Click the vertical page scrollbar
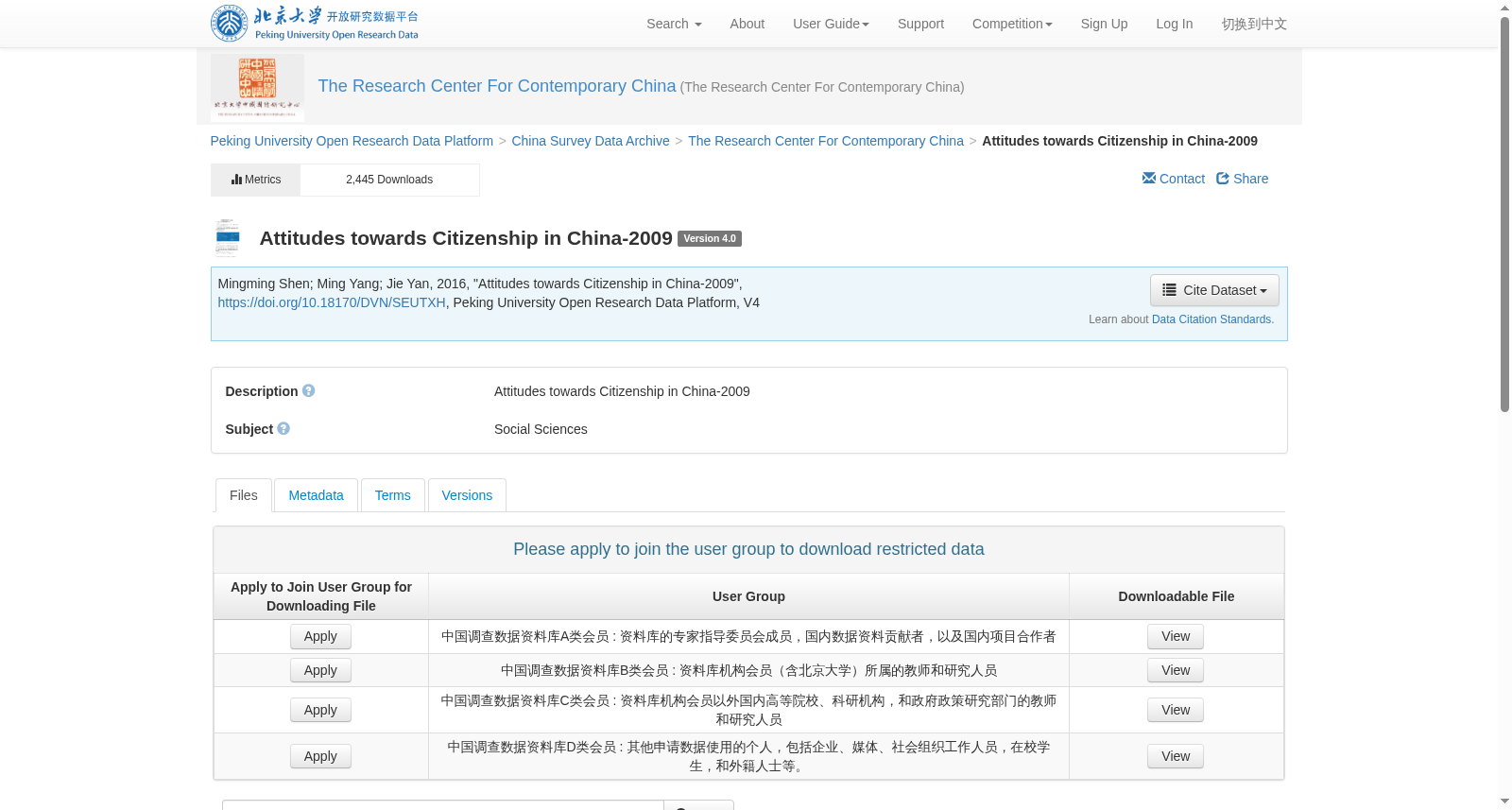This screenshot has height=810, width=1512. 1504,215
